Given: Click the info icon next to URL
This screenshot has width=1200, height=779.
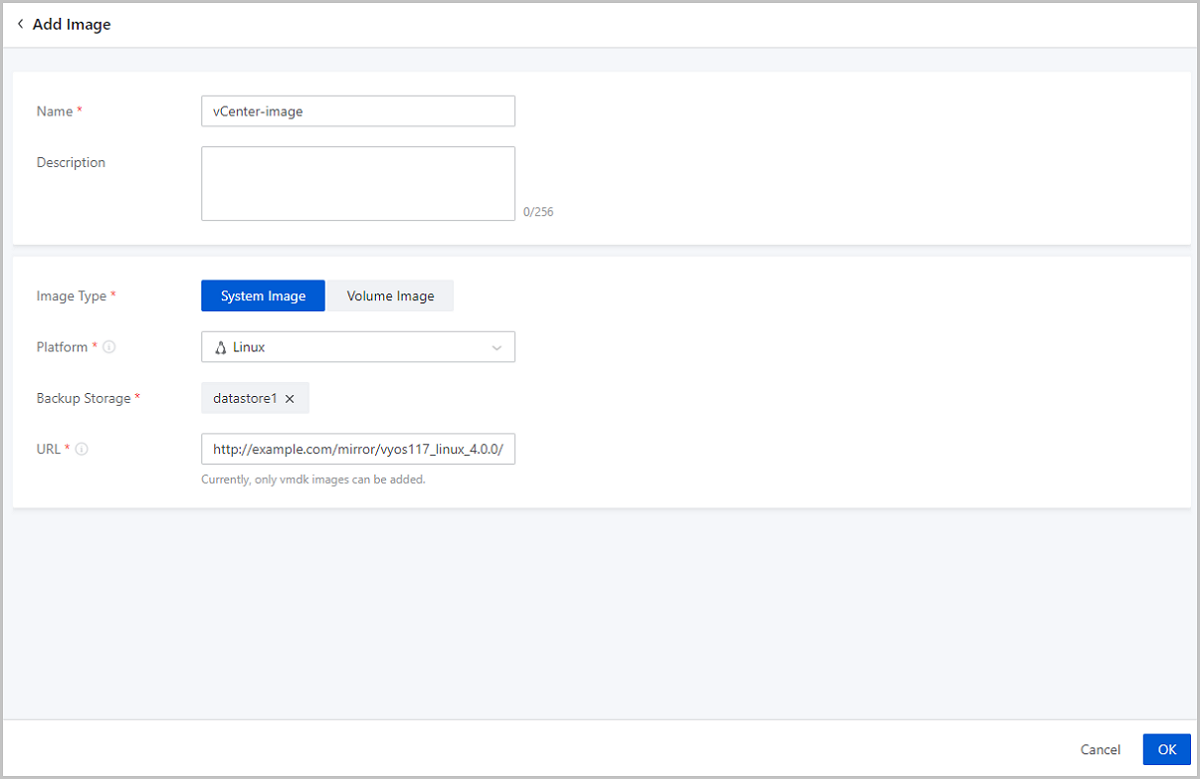Looking at the screenshot, I should [82, 449].
